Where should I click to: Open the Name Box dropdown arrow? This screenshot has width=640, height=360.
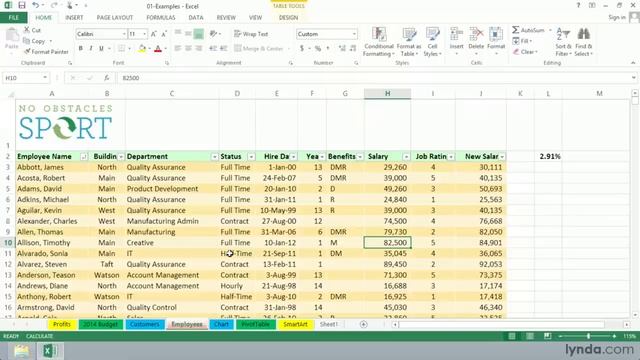click(45, 78)
